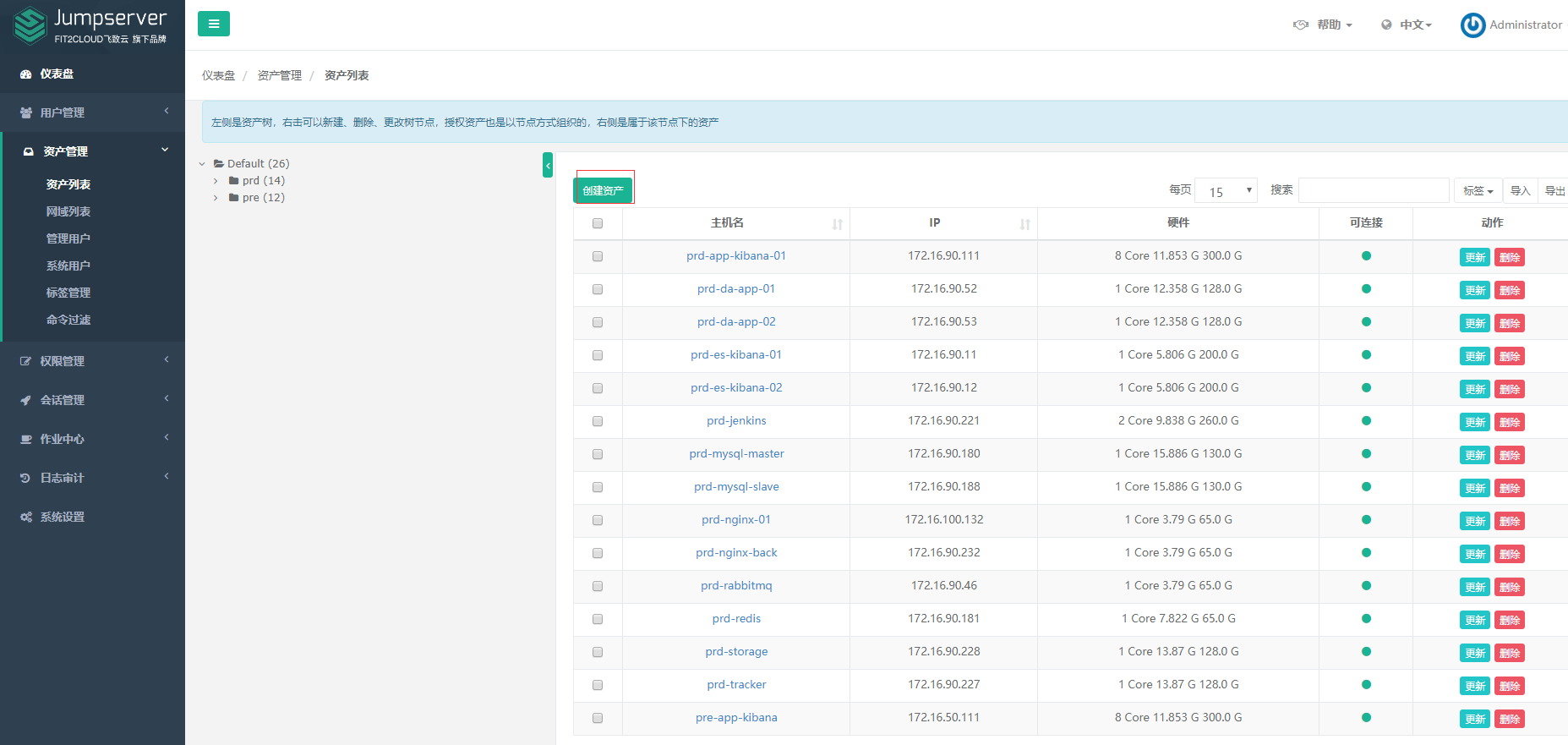Check the box for row prd-app-kibana-01

point(598,256)
